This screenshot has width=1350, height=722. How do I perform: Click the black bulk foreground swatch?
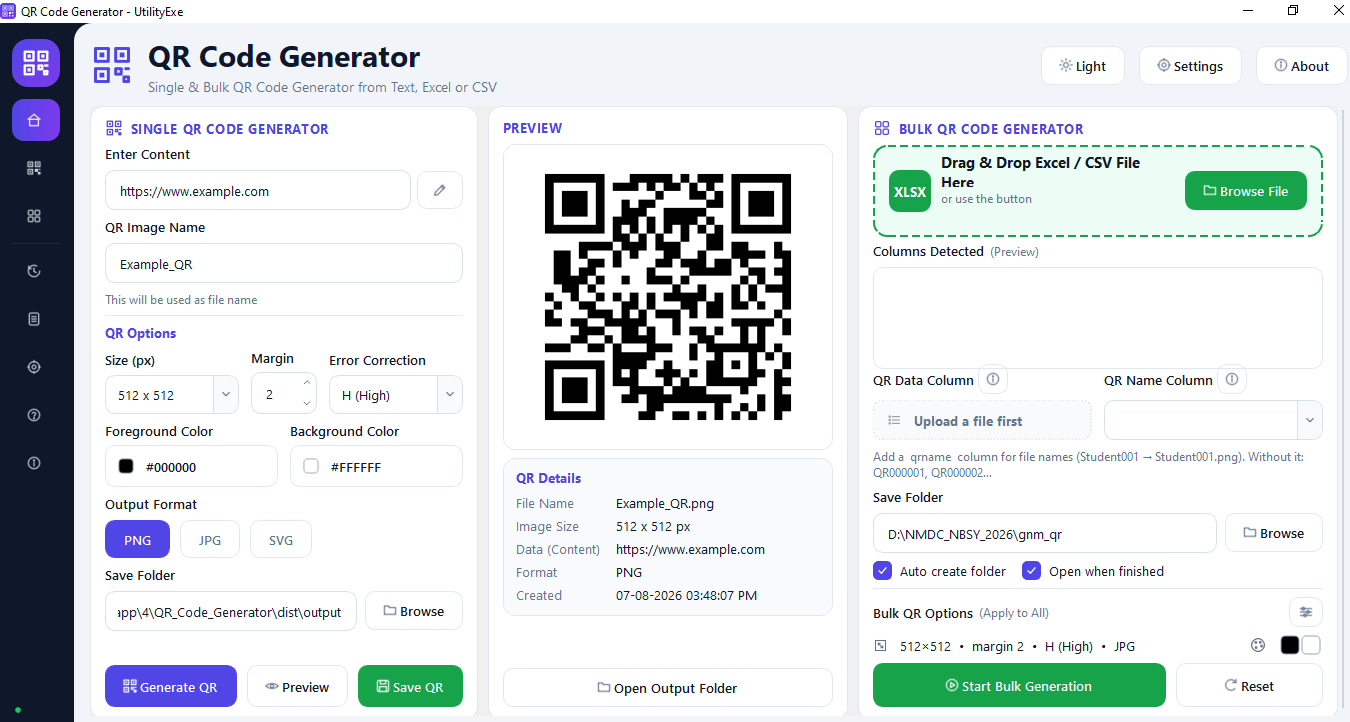tap(1290, 645)
